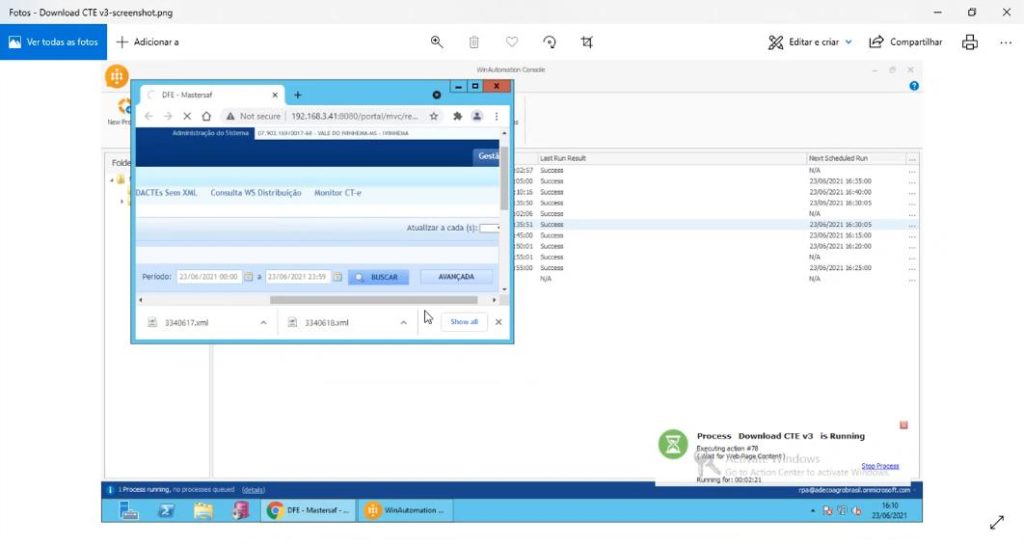This screenshot has height=546, width=1024.
Task: Click the Not secure warning icon
Action: click(230, 116)
